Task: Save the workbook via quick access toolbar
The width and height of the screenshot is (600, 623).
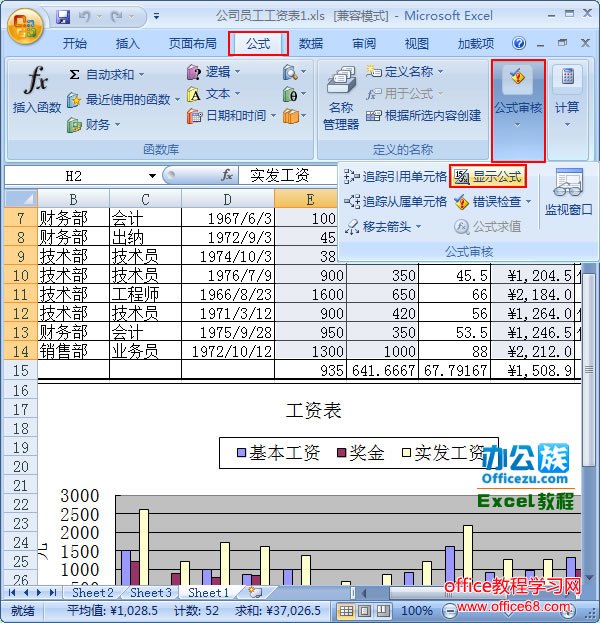Action: pos(63,17)
